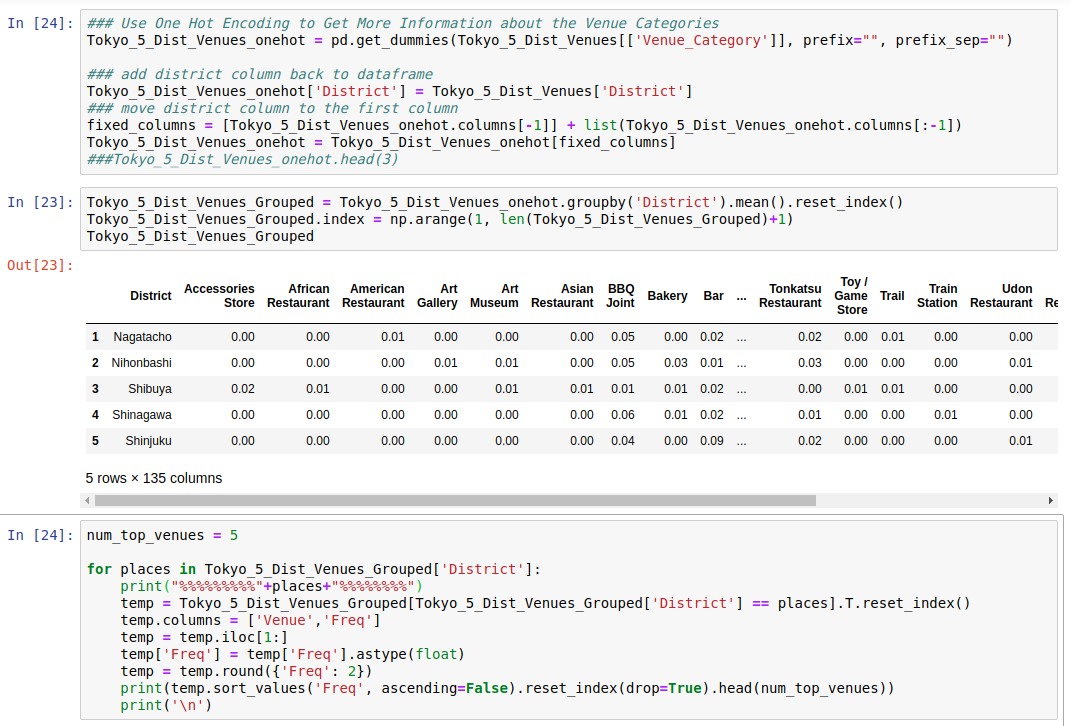
Task: Click the 'Bar' column header
Action: tap(713, 296)
